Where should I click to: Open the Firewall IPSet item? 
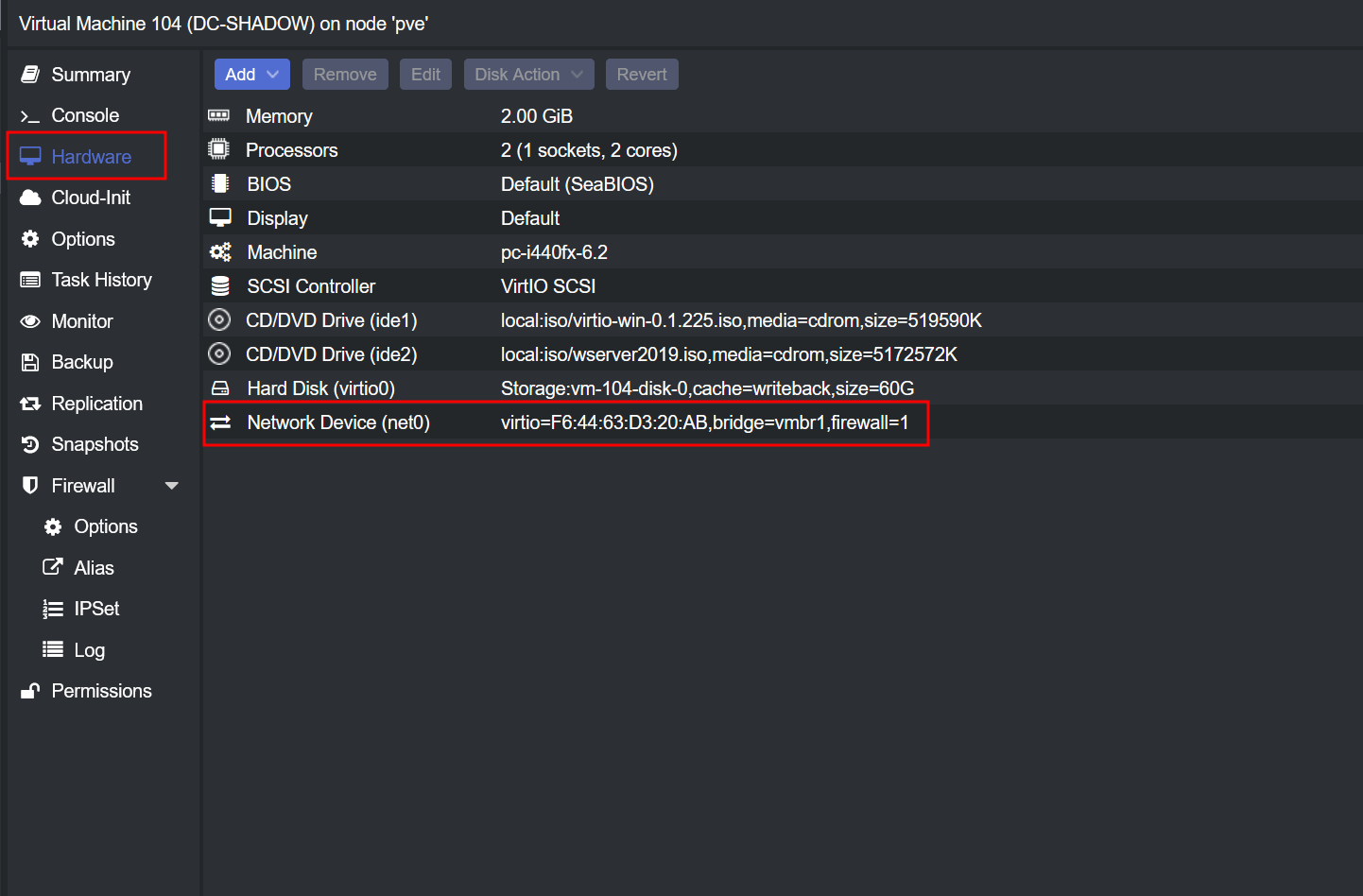coord(96,609)
